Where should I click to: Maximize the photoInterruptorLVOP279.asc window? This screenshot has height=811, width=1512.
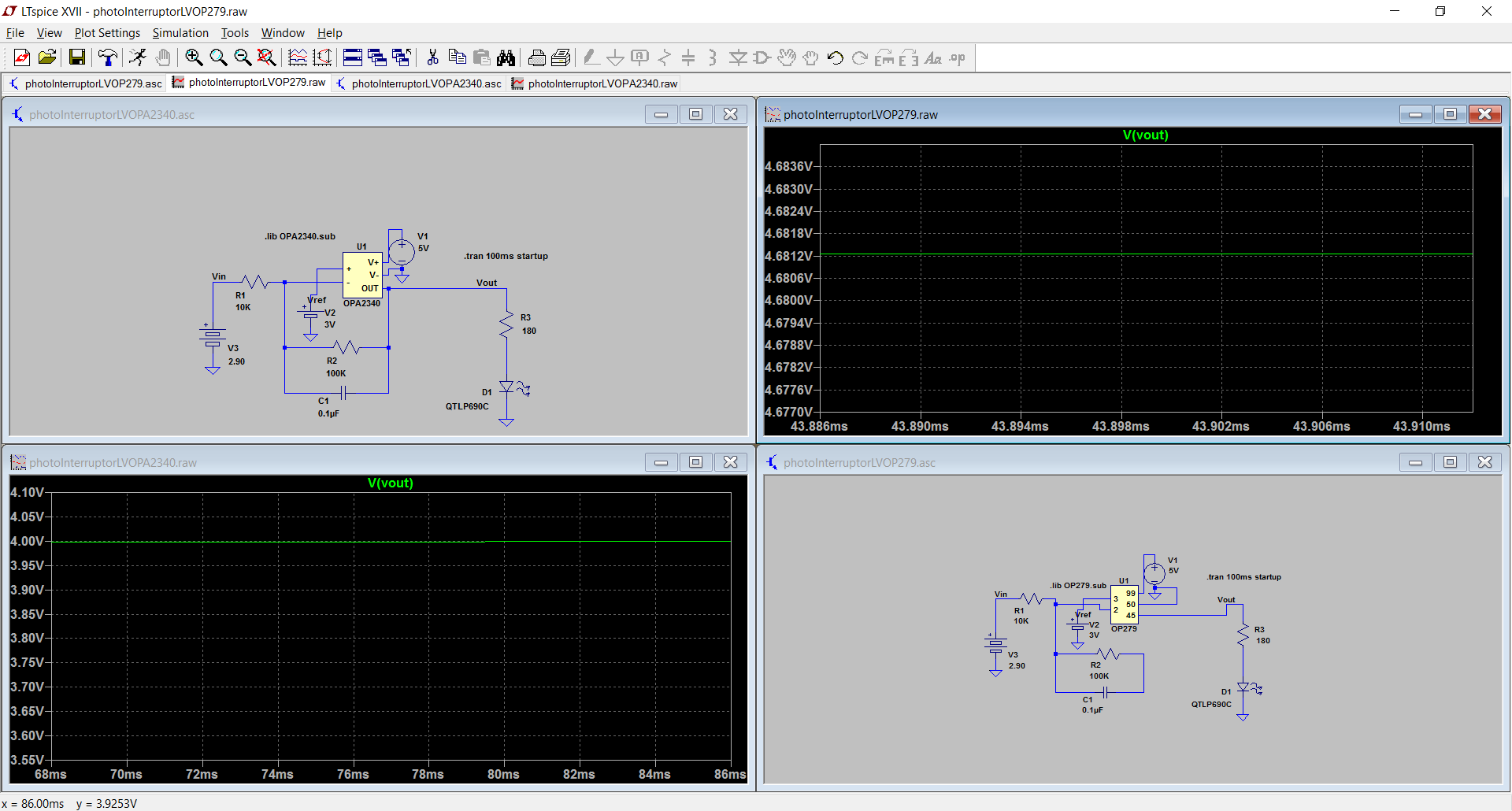click(1450, 462)
